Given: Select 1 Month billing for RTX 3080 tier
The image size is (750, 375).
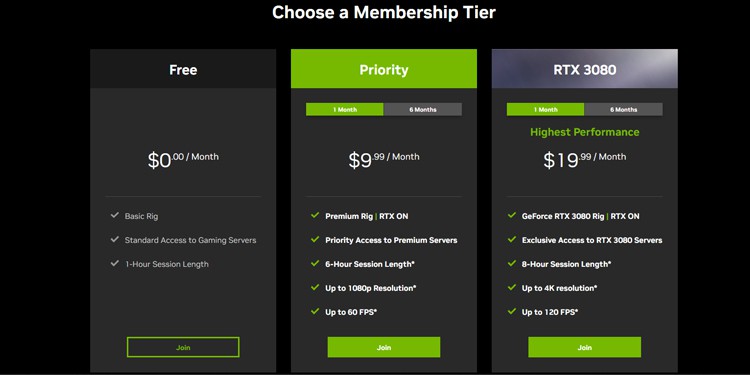Looking at the screenshot, I should pos(546,110).
